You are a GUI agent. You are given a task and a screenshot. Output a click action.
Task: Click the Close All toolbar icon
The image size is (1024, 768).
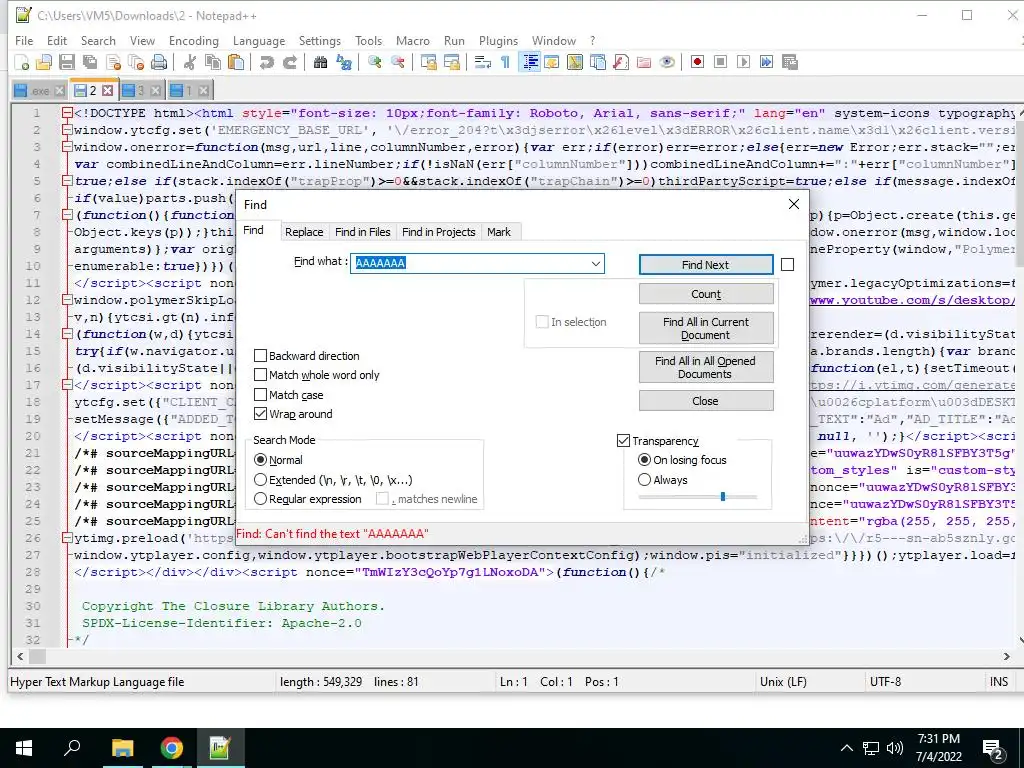click(136, 62)
